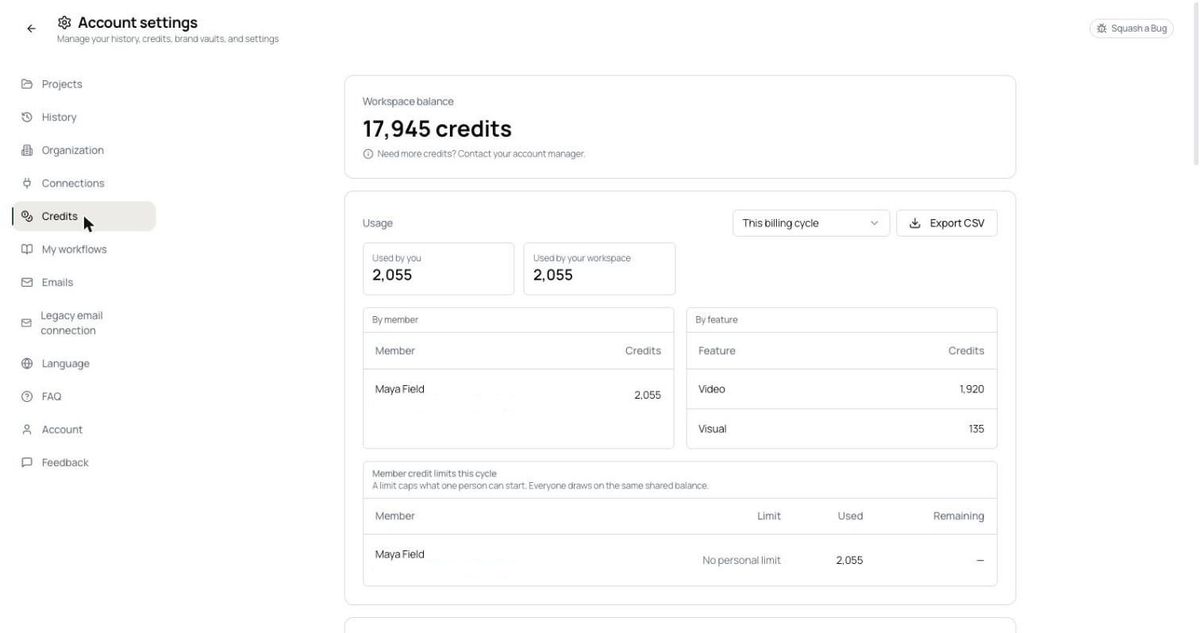The height and width of the screenshot is (633, 1200).
Task: Open the Emails section
Action: point(83,282)
